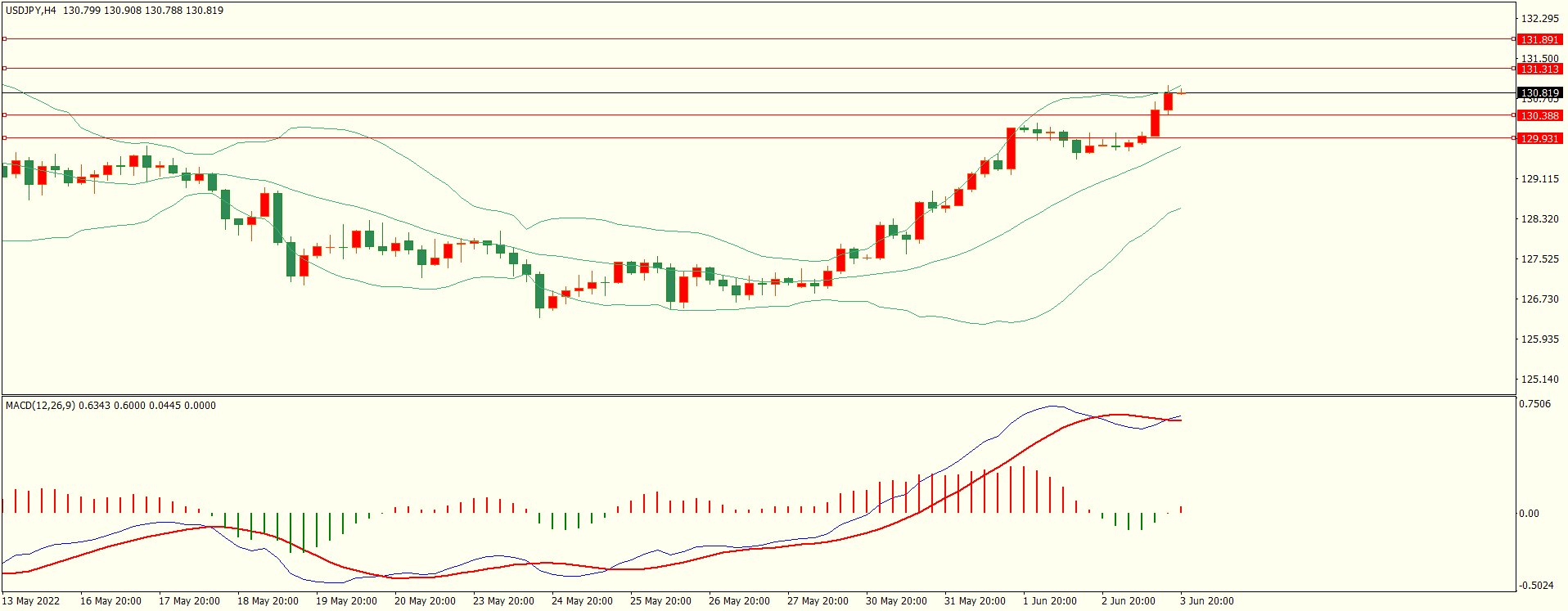Click the 132.295 price scale value
The width and height of the screenshot is (1568, 611).
1539,19
